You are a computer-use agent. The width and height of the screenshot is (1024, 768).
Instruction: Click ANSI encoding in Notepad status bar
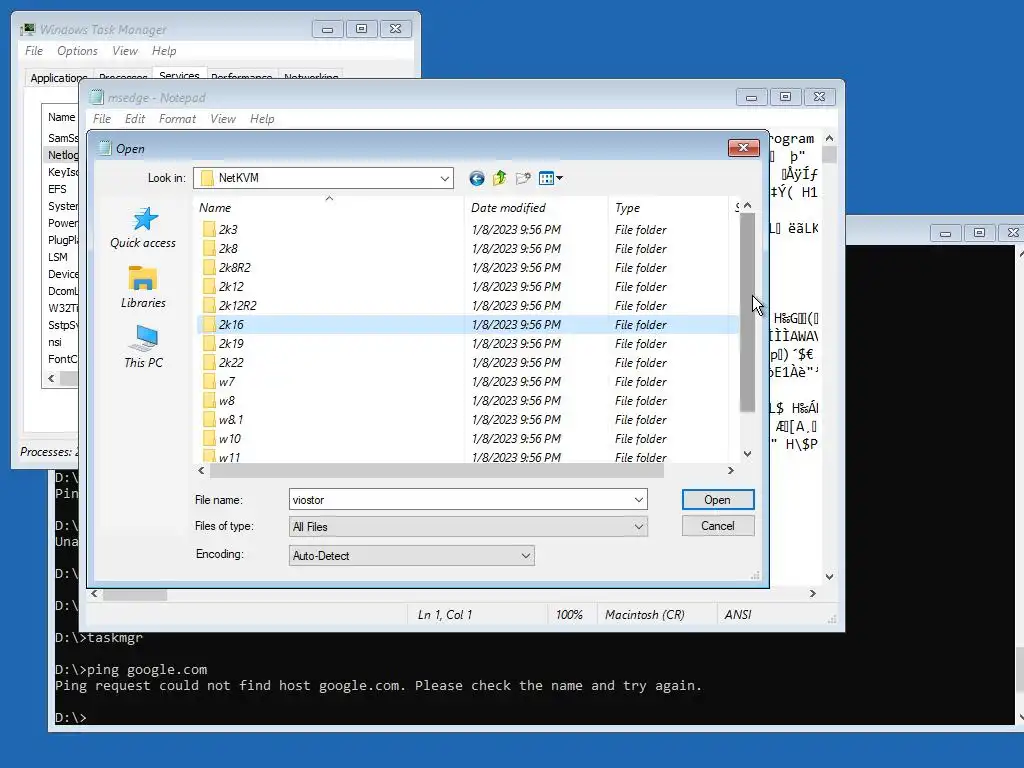click(738, 615)
